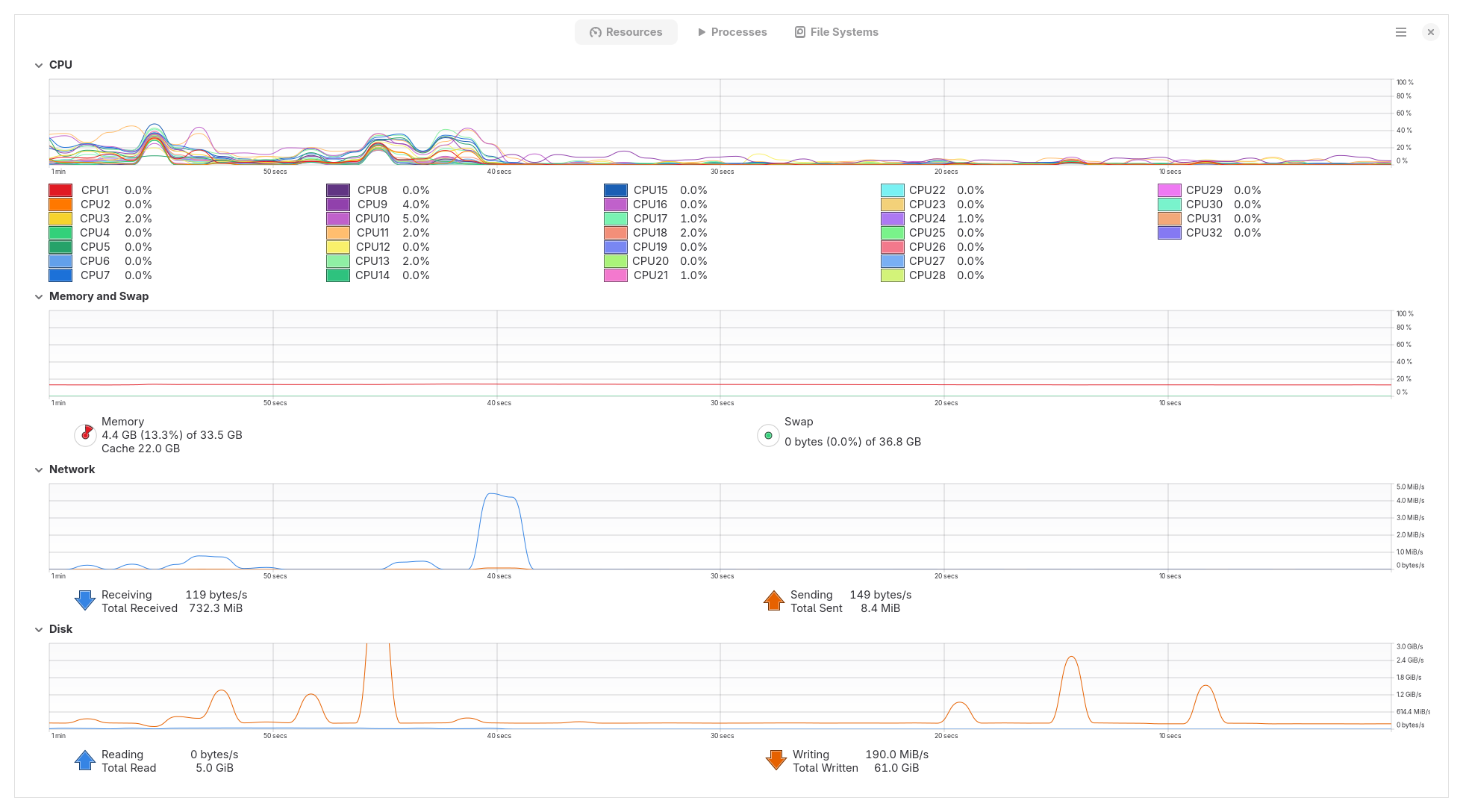Click the Memory pie chart icon
Screen dimensions: 1463x812
(x=85, y=435)
